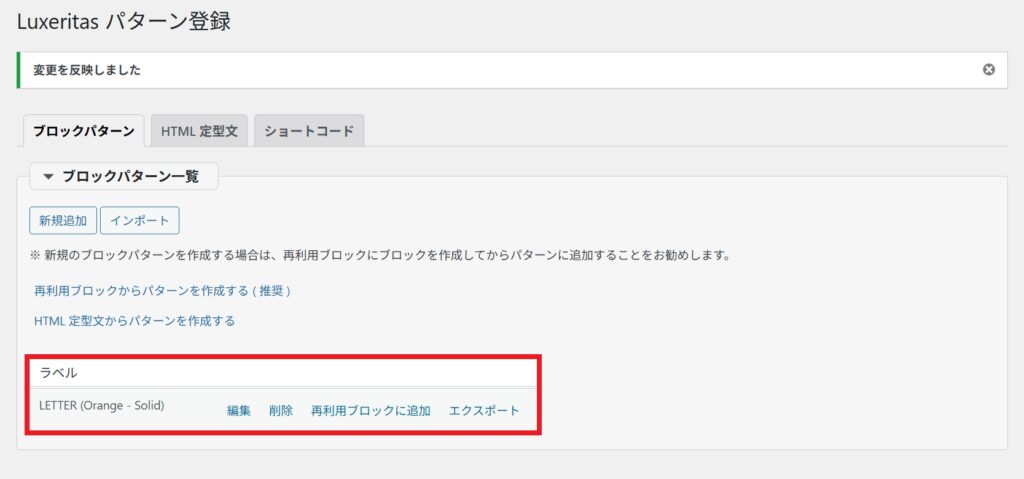Open HTML 定型文からパターンを作成する link
Viewport: 1024px width, 479px height.
click(135, 321)
